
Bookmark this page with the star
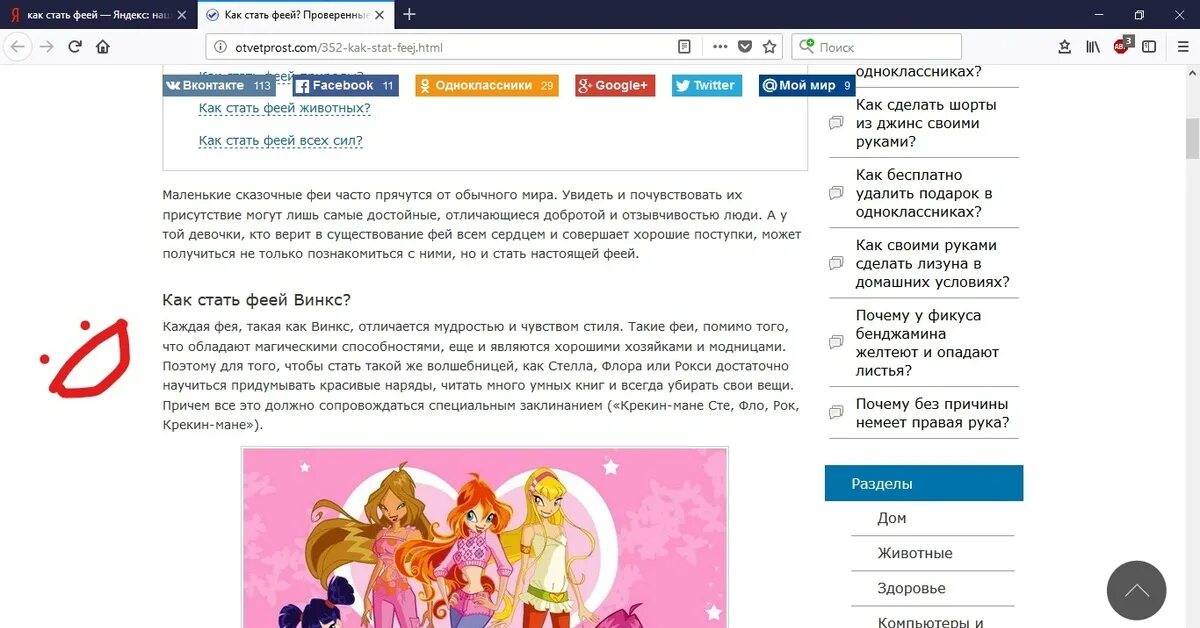pyautogui.click(x=770, y=47)
